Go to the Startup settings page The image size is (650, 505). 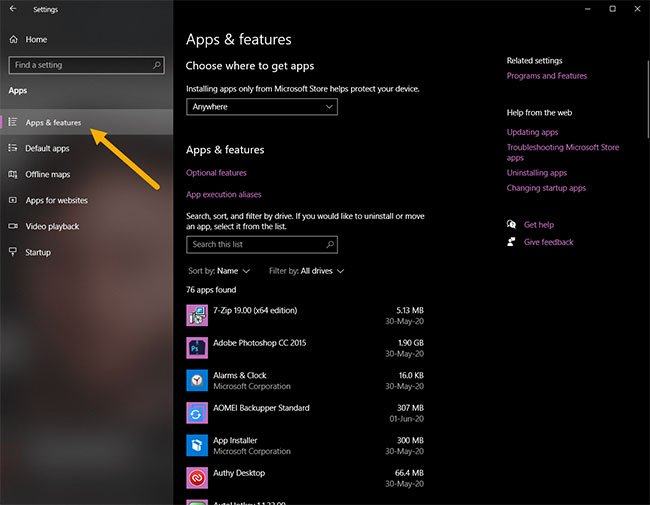(x=38, y=252)
